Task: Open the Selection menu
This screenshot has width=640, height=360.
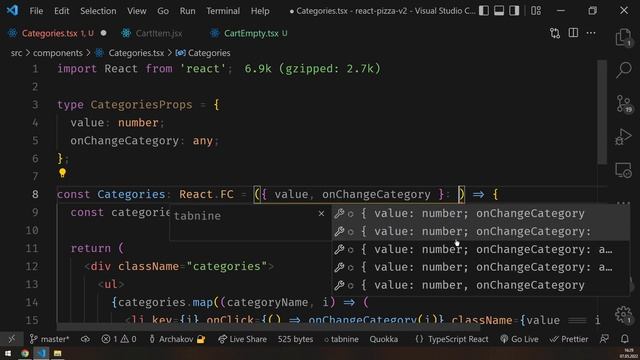Action: (x=98, y=11)
